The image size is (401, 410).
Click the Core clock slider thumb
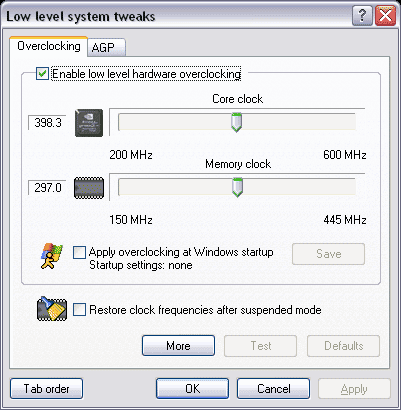(236, 122)
